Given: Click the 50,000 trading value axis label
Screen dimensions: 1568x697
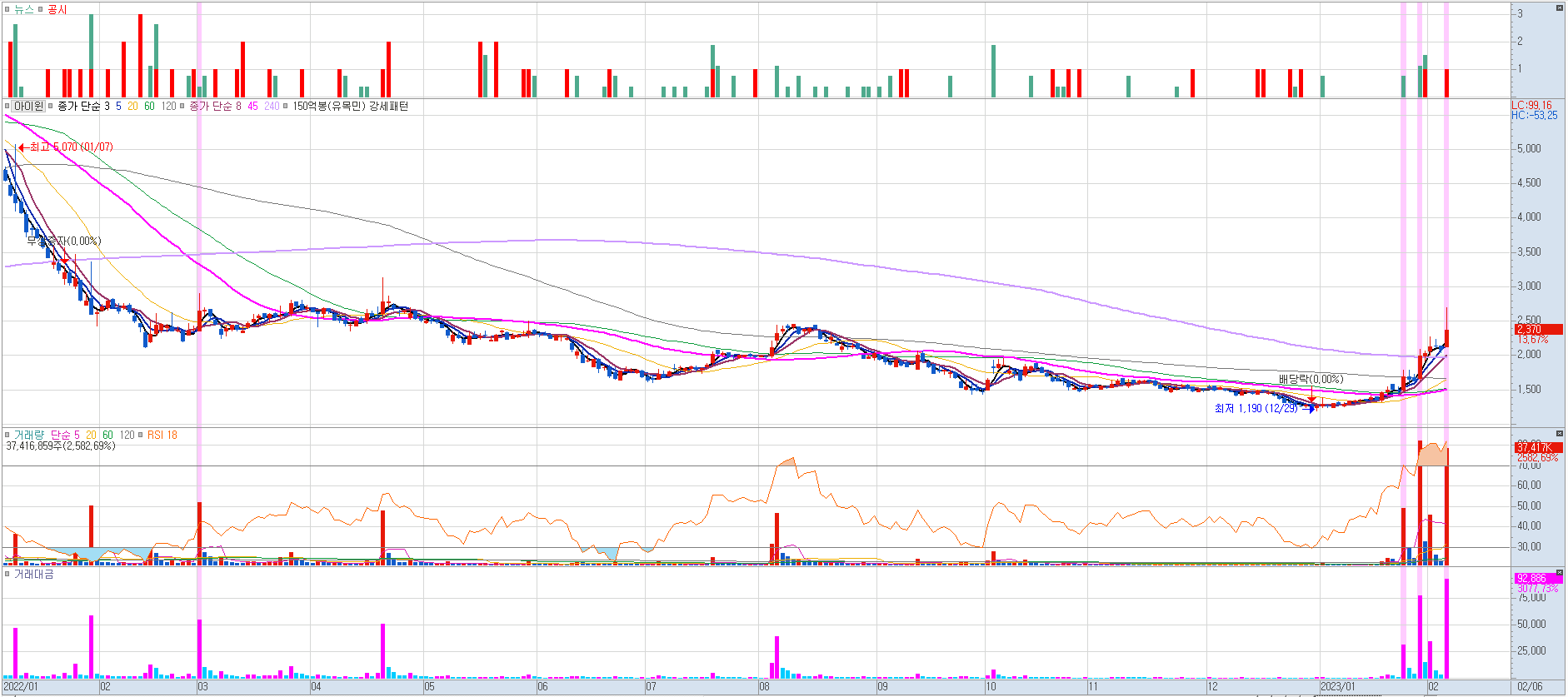Looking at the screenshot, I should pyautogui.click(x=1531, y=624).
